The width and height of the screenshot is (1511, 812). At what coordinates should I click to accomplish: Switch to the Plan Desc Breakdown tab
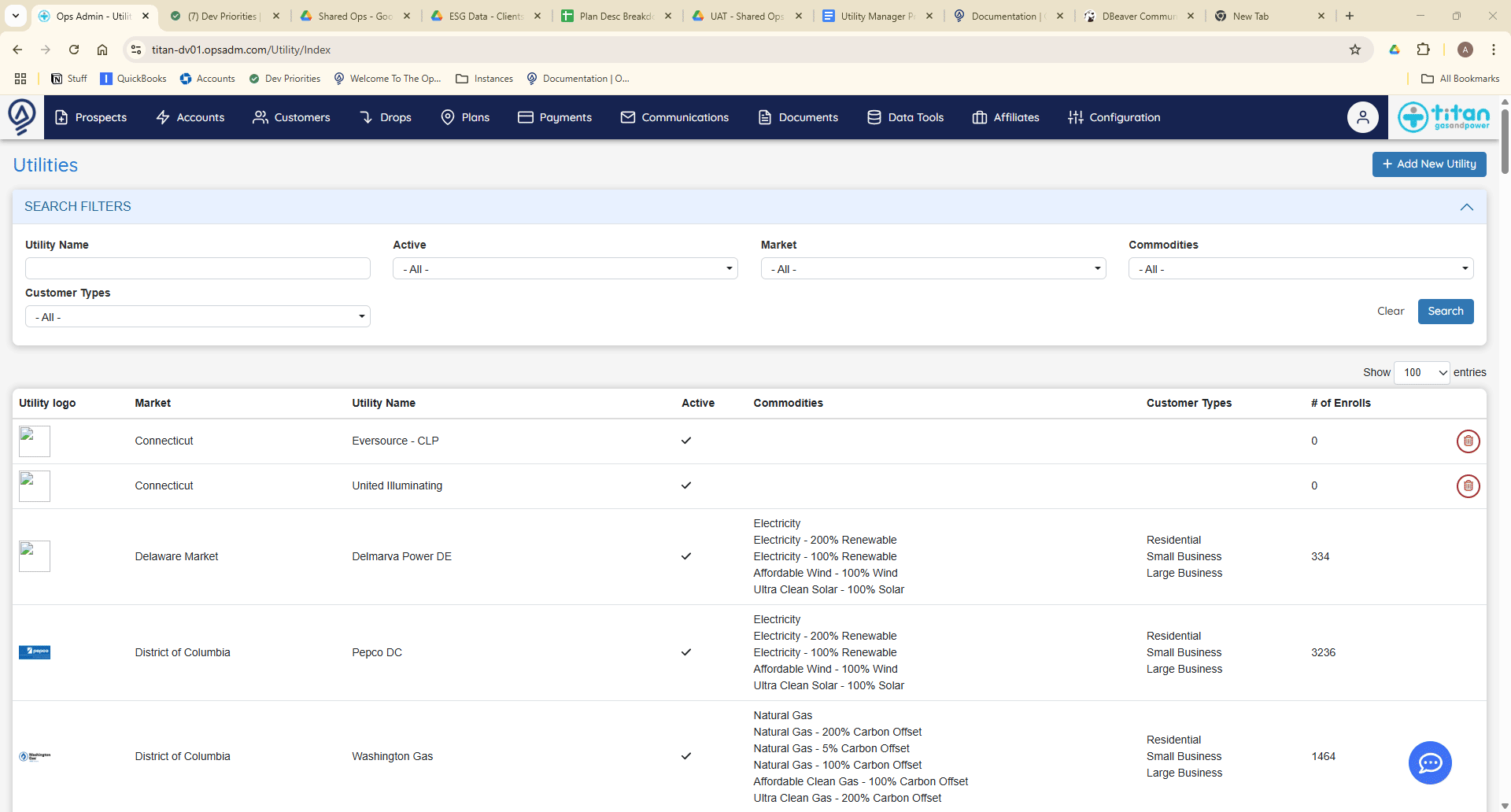[x=615, y=16]
